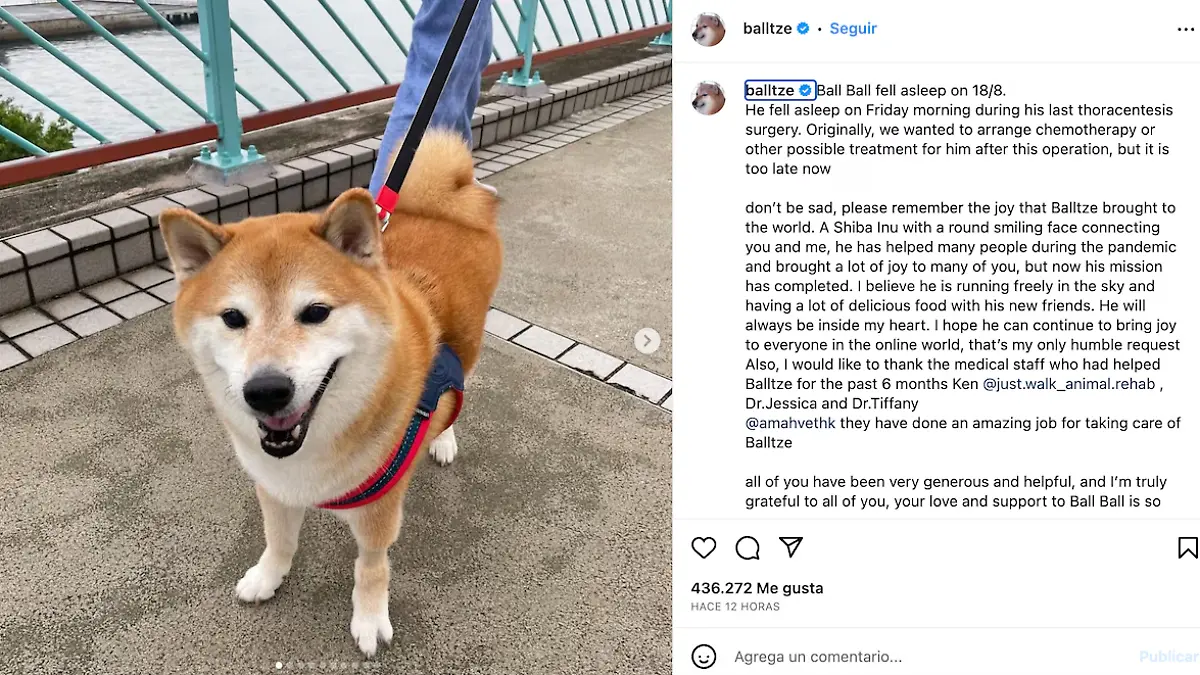Open comments via the speech bubble icon
This screenshot has height=675, width=1200.
pos(748,548)
